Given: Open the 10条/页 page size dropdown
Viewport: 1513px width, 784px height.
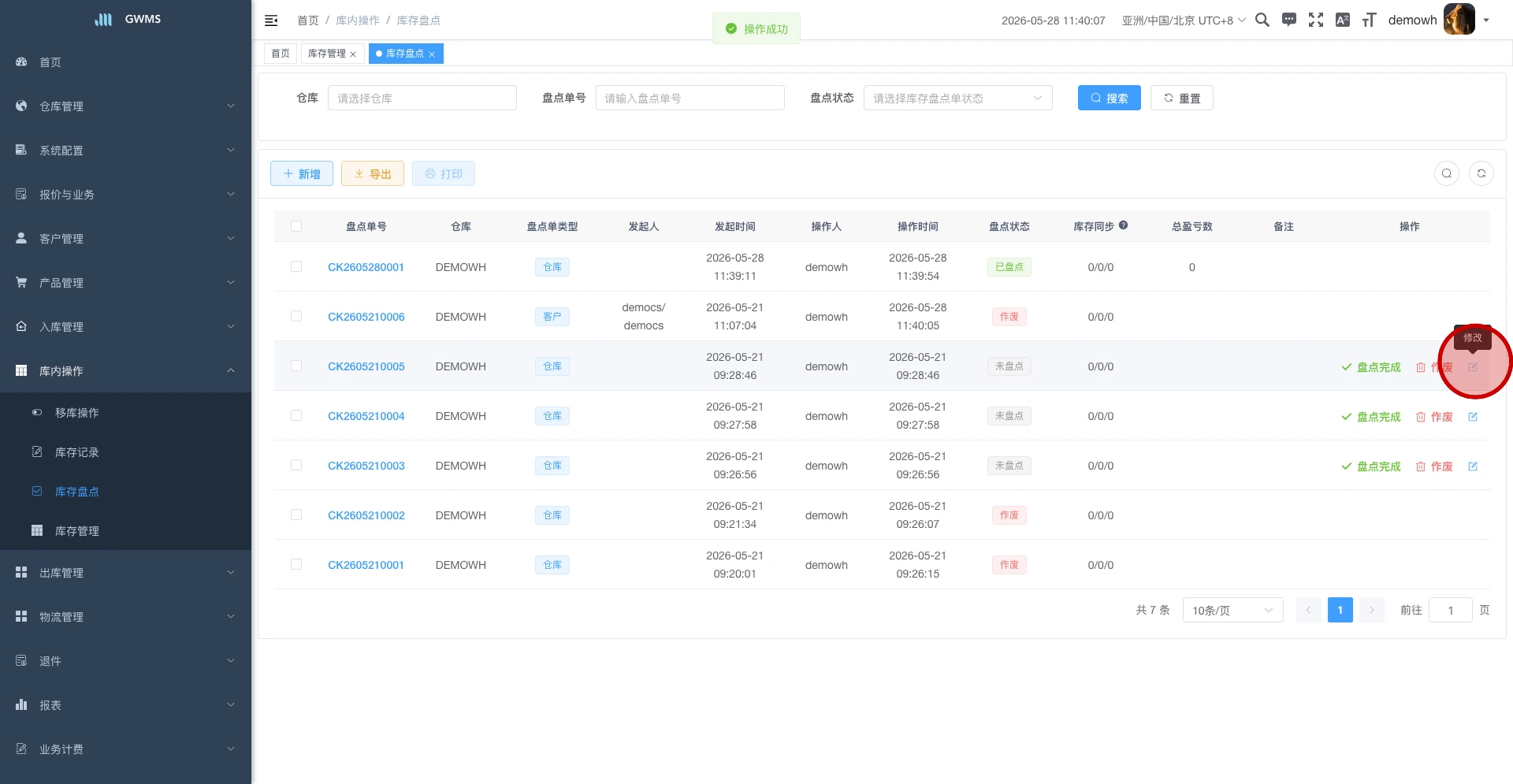Looking at the screenshot, I should click(1232, 610).
